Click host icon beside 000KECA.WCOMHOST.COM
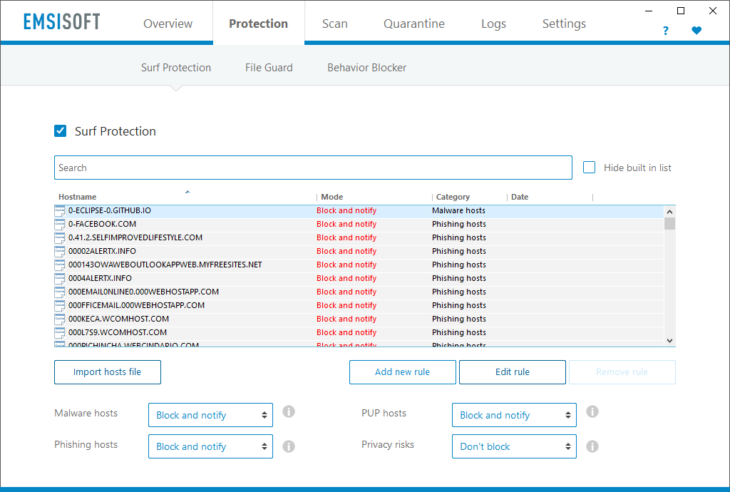This screenshot has width=730, height=492. pos(60,319)
